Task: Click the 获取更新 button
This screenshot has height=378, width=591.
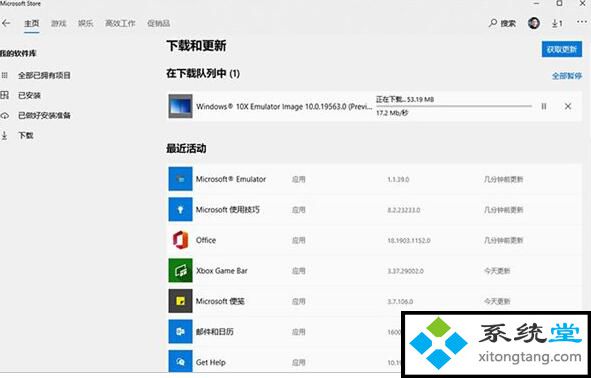Action: click(562, 49)
